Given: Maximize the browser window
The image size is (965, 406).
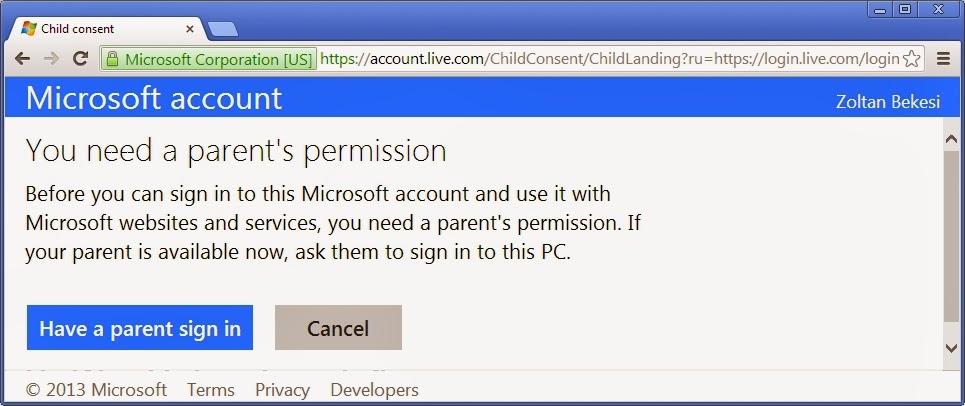Looking at the screenshot, I should point(906,9).
